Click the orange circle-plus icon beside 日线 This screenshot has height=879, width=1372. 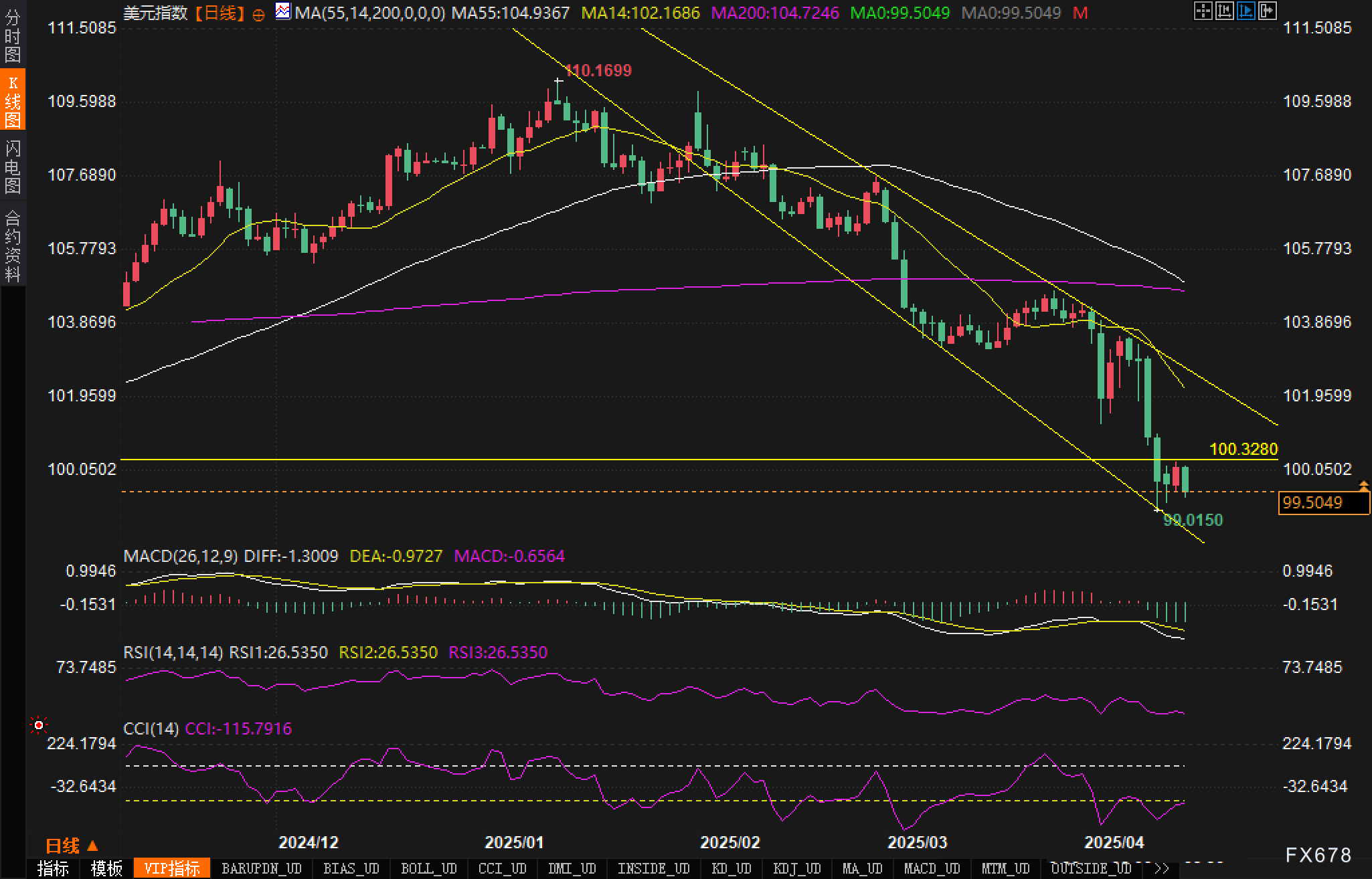[258, 15]
